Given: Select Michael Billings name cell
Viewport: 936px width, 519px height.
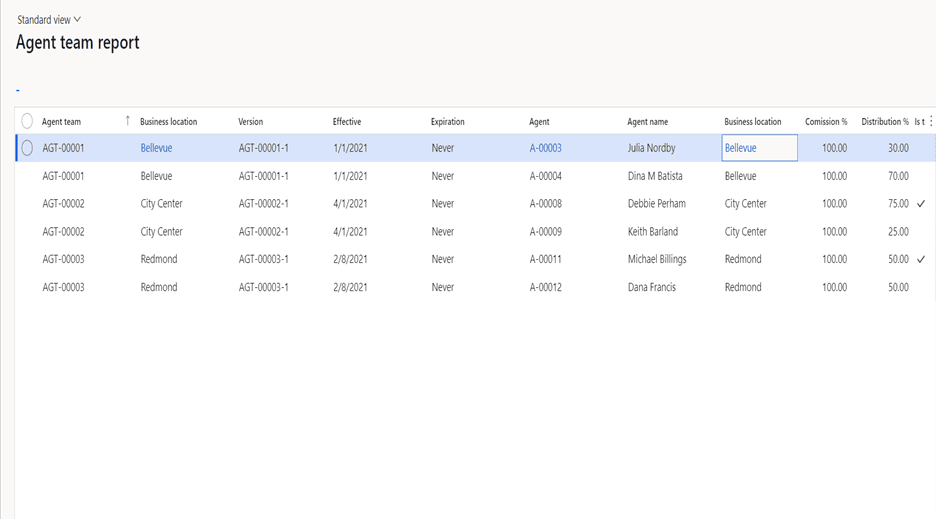Looking at the screenshot, I should pyautogui.click(x=657, y=259).
